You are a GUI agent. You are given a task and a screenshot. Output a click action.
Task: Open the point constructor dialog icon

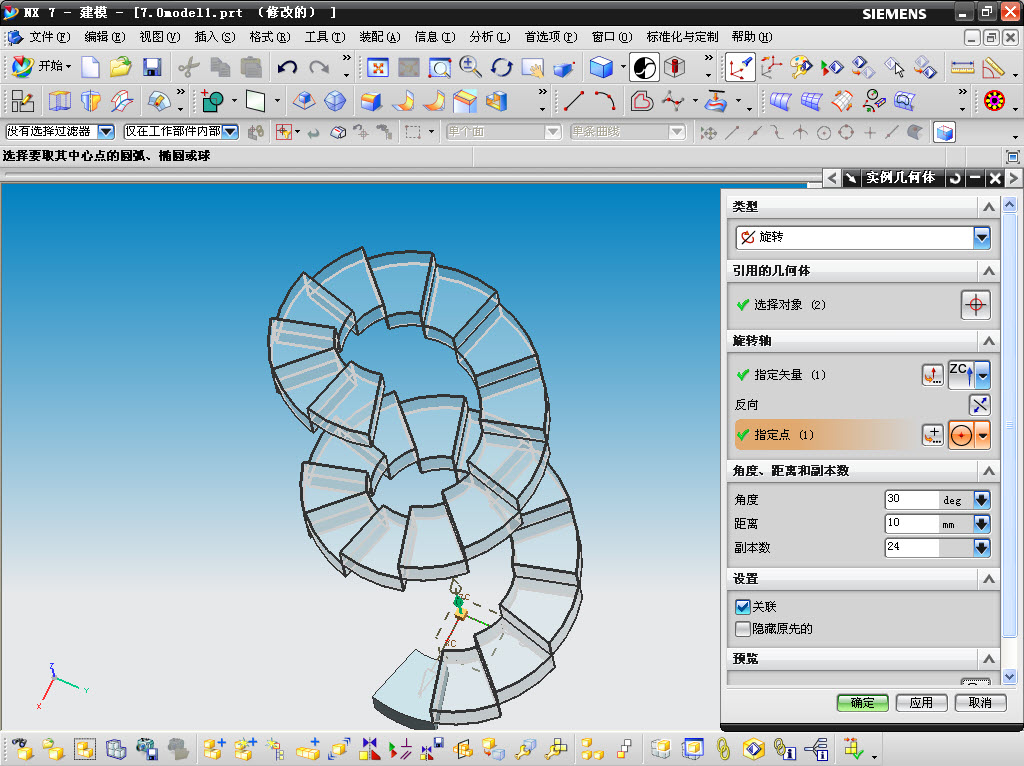[933, 435]
